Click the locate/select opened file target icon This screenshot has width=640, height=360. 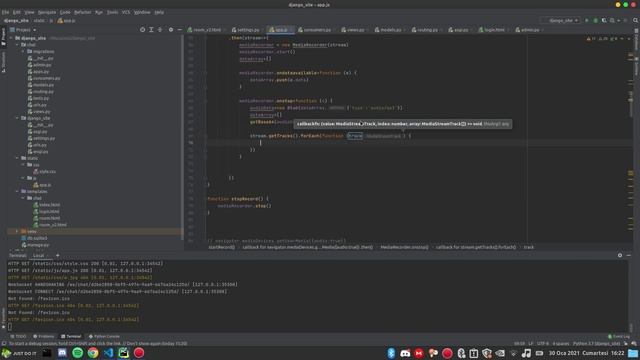pyautogui.click(x=142, y=30)
